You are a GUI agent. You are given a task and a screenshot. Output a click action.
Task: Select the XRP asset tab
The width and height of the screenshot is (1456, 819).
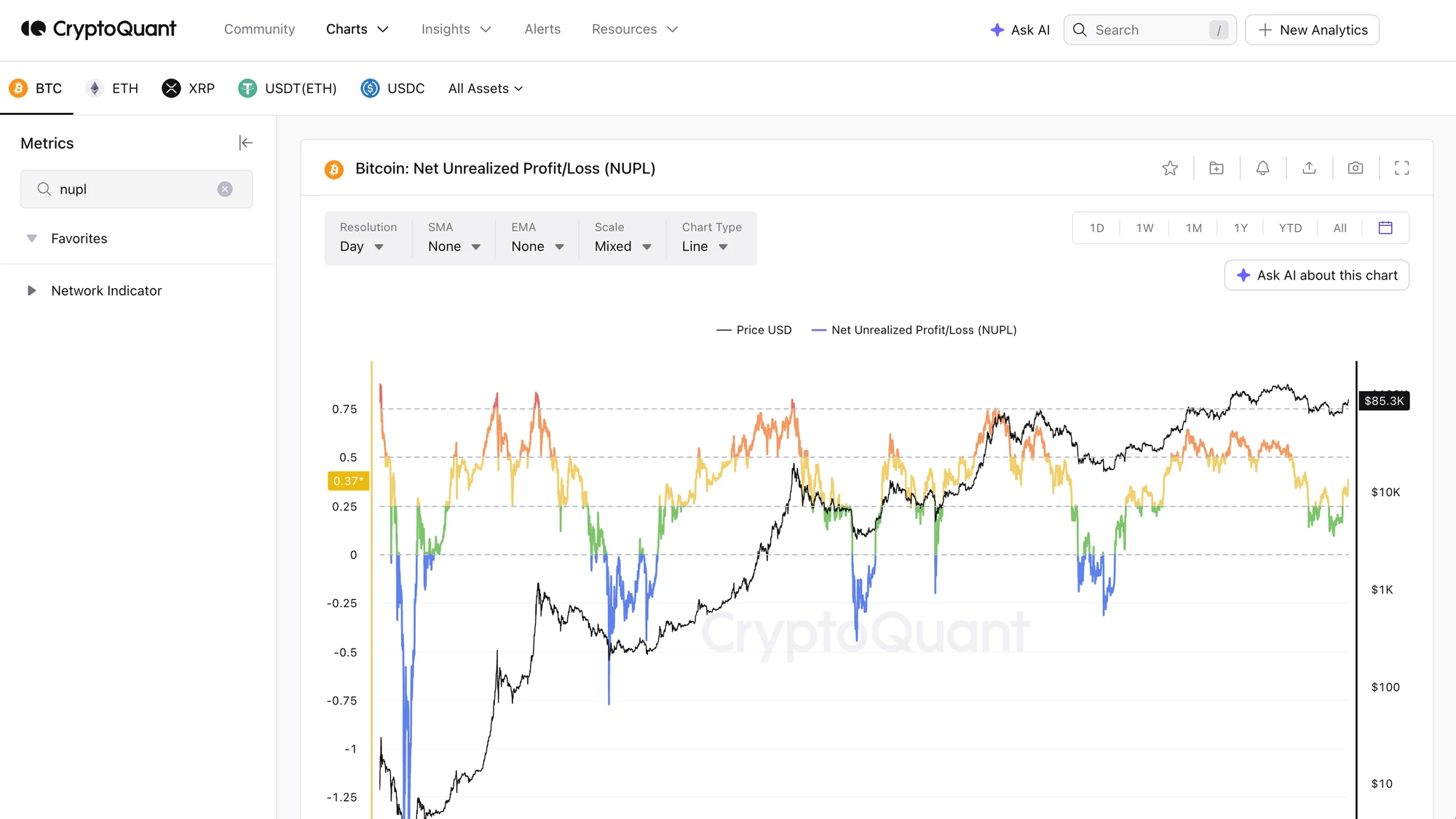pyautogui.click(x=189, y=88)
